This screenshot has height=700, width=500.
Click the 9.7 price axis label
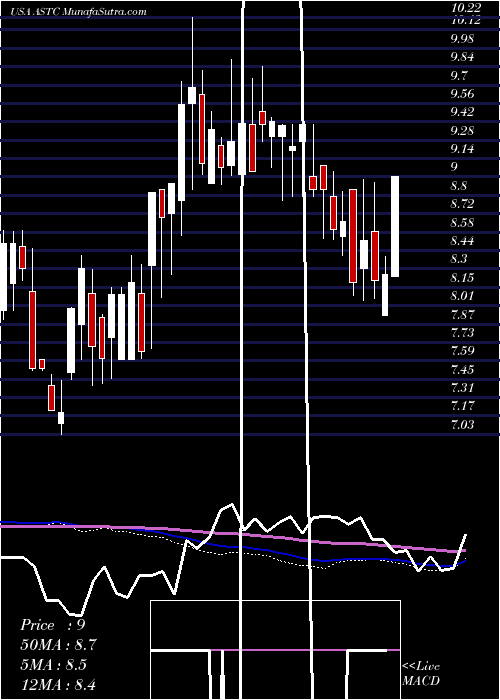458,75
